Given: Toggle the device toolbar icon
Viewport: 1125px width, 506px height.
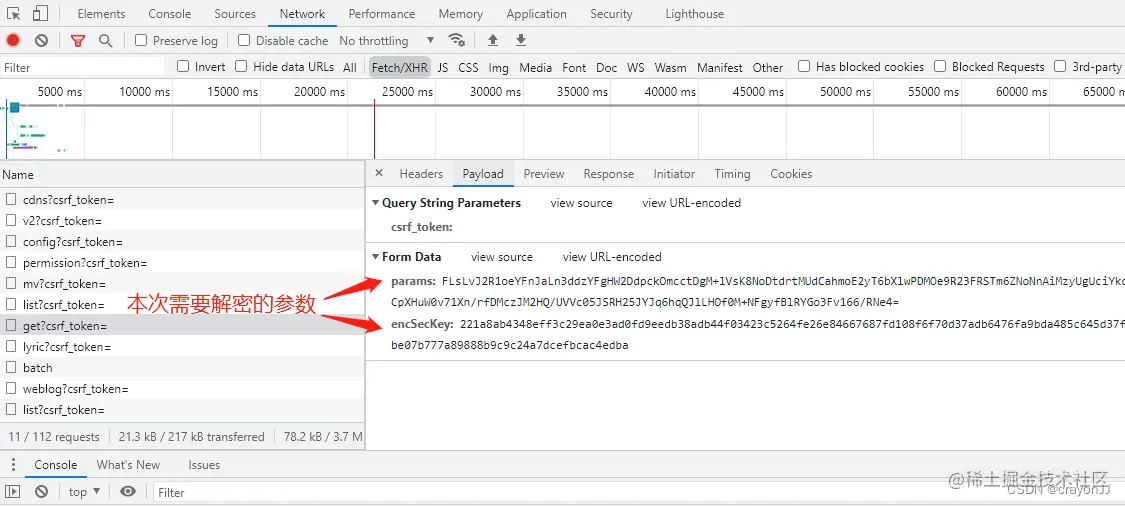Looking at the screenshot, I should 40,13.
